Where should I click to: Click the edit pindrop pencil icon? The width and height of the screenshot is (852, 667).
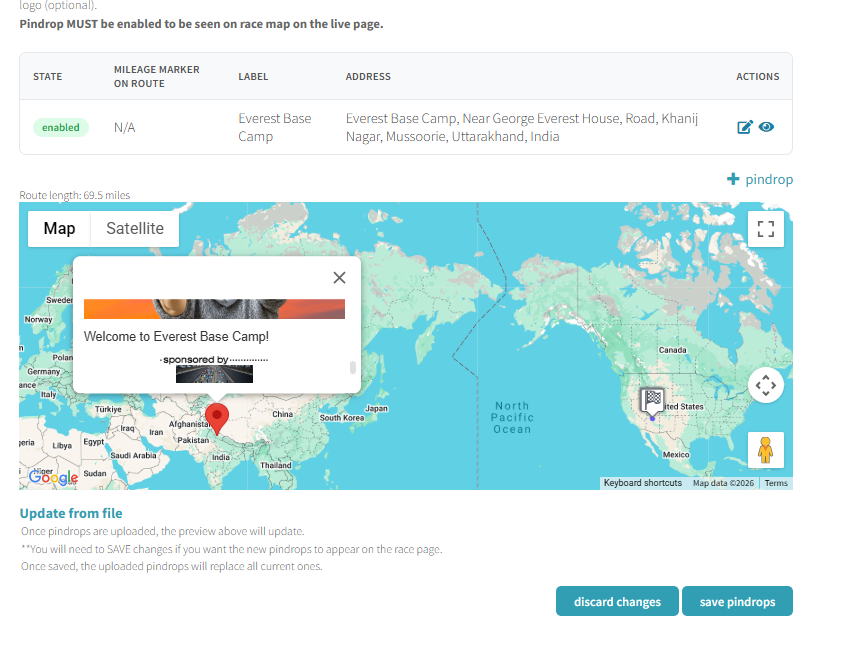pyautogui.click(x=744, y=127)
